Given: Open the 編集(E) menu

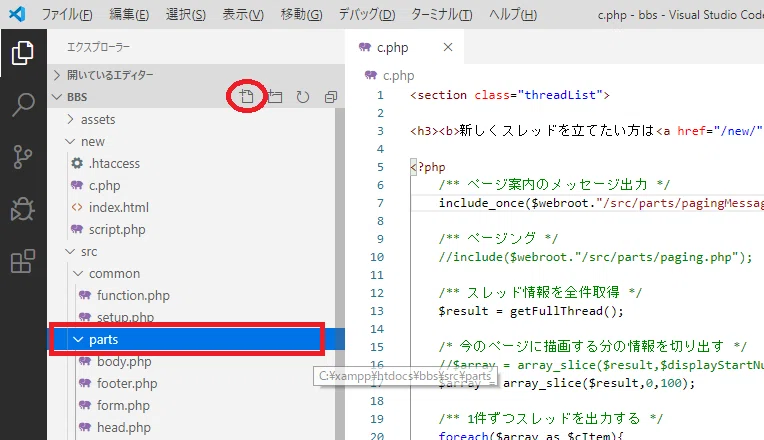Looking at the screenshot, I should click(129, 14).
